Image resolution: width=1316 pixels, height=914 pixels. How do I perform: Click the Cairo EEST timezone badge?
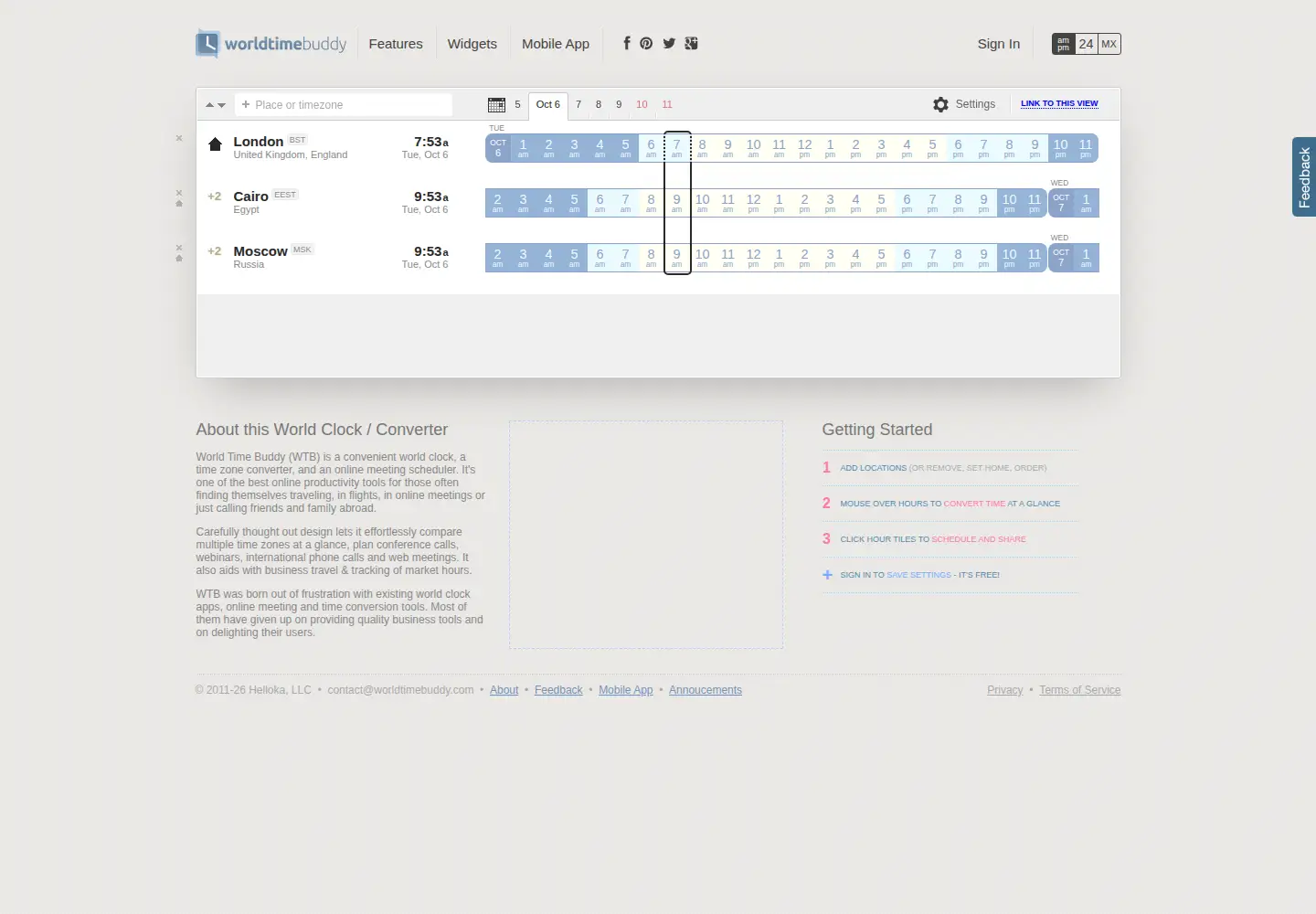285,195
